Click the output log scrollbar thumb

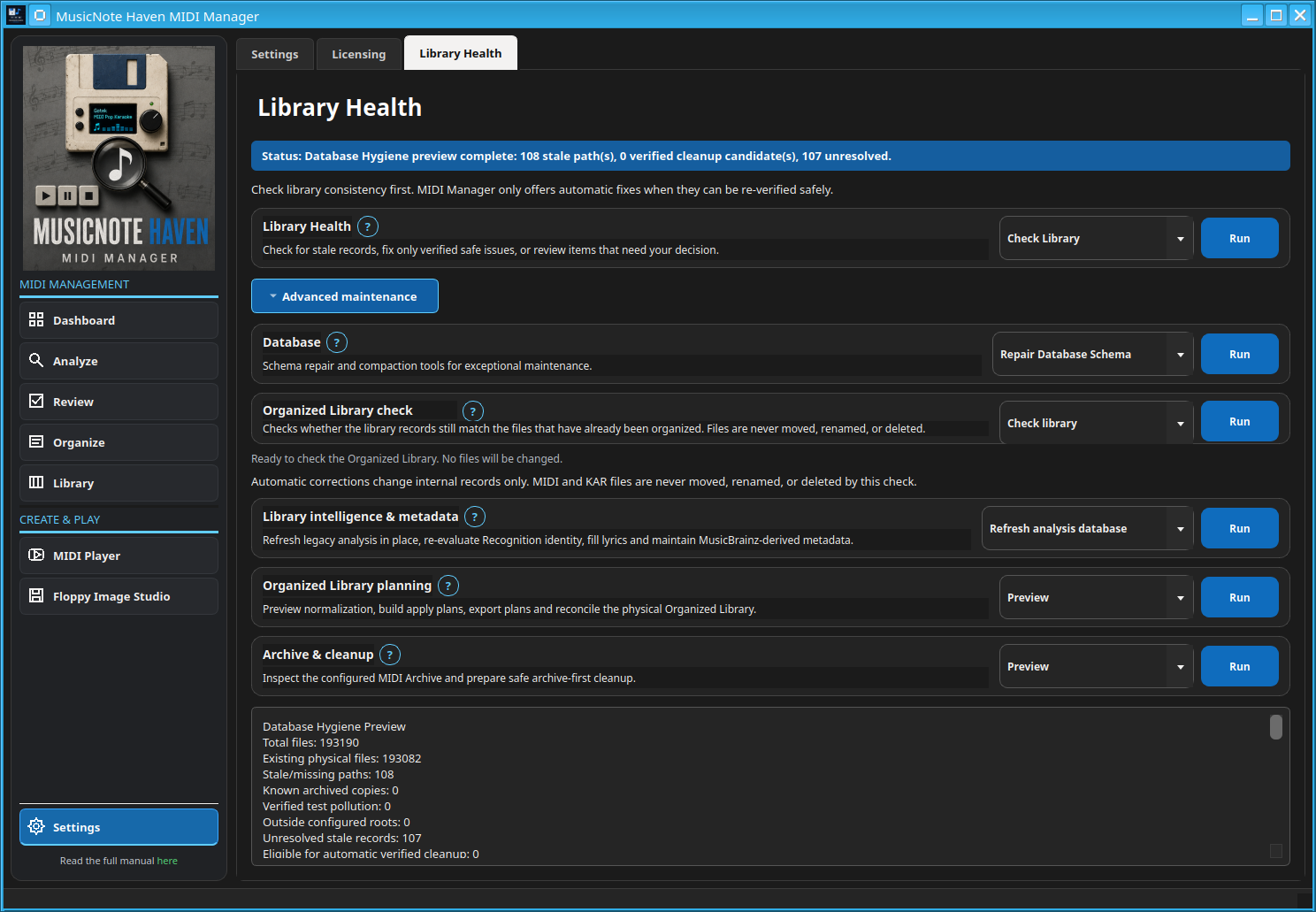(1276, 726)
